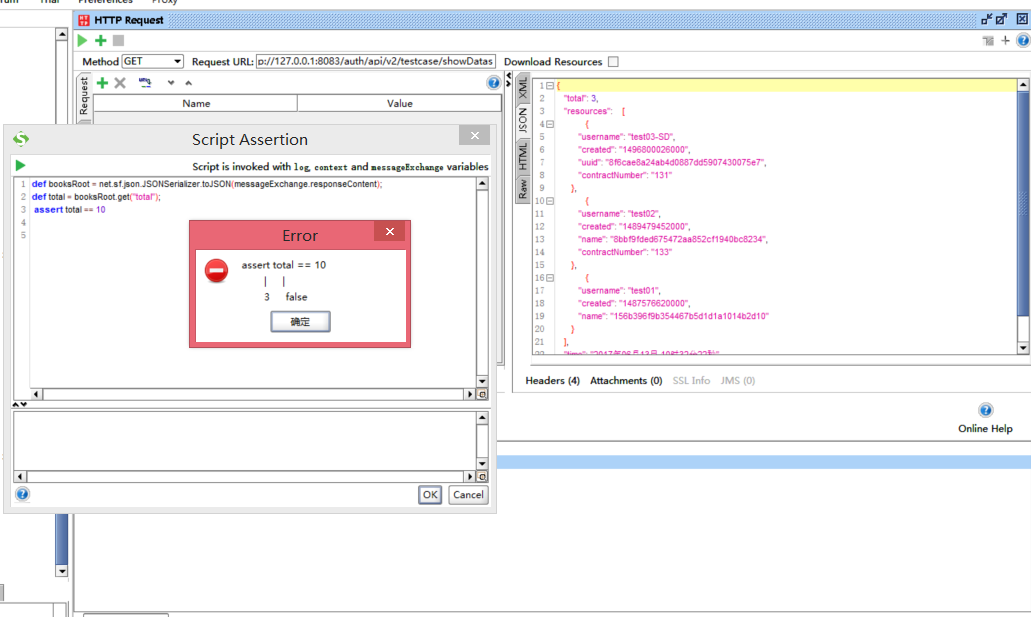Add a new parameter with the green plus
The image size is (1031, 617).
click(102, 83)
